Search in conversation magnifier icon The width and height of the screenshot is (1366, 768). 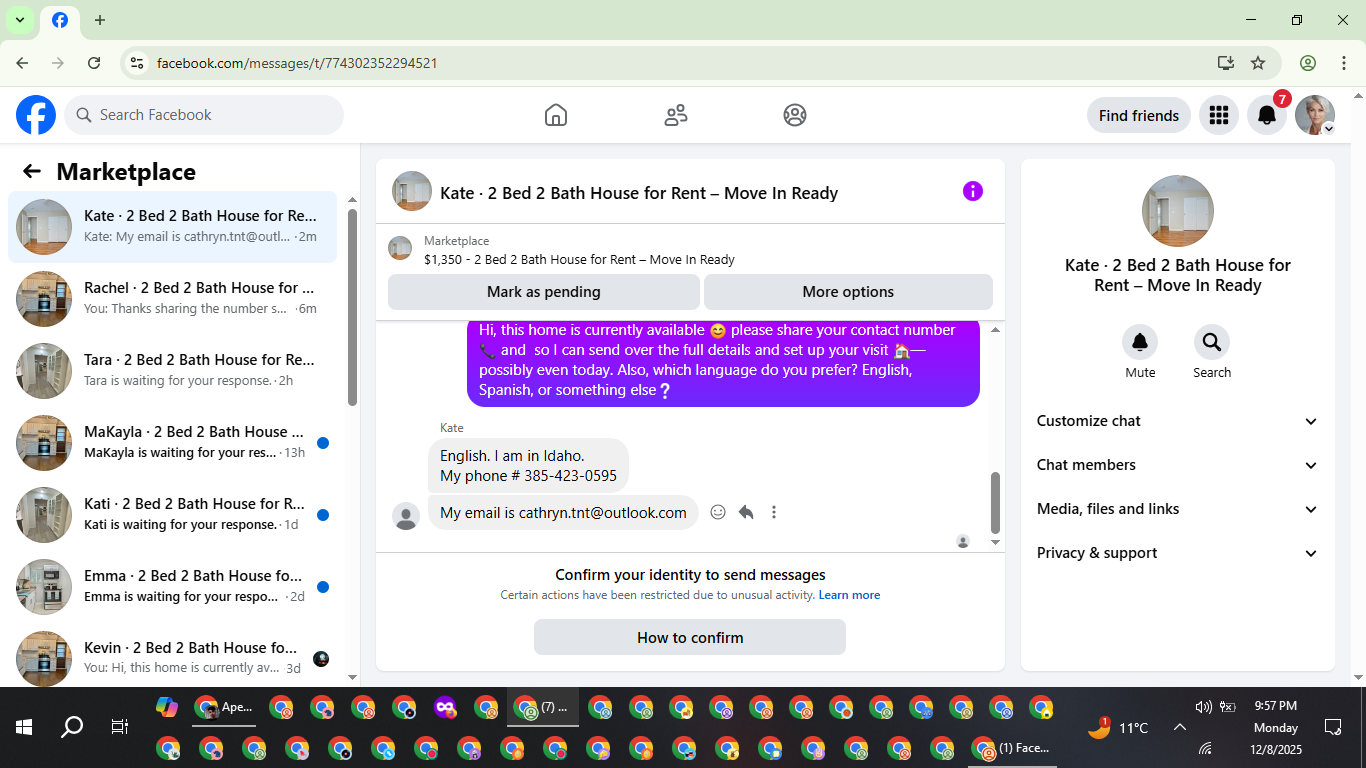pyautogui.click(x=1212, y=343)
